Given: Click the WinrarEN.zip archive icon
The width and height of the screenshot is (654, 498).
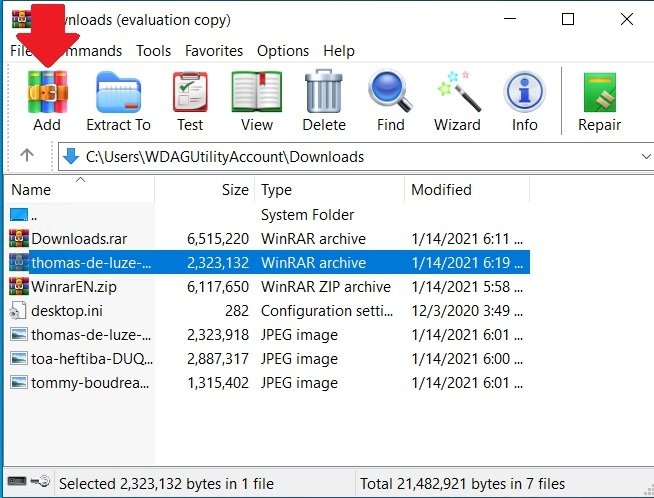Looking at the screenshot, I should click(x=19, y=287).
